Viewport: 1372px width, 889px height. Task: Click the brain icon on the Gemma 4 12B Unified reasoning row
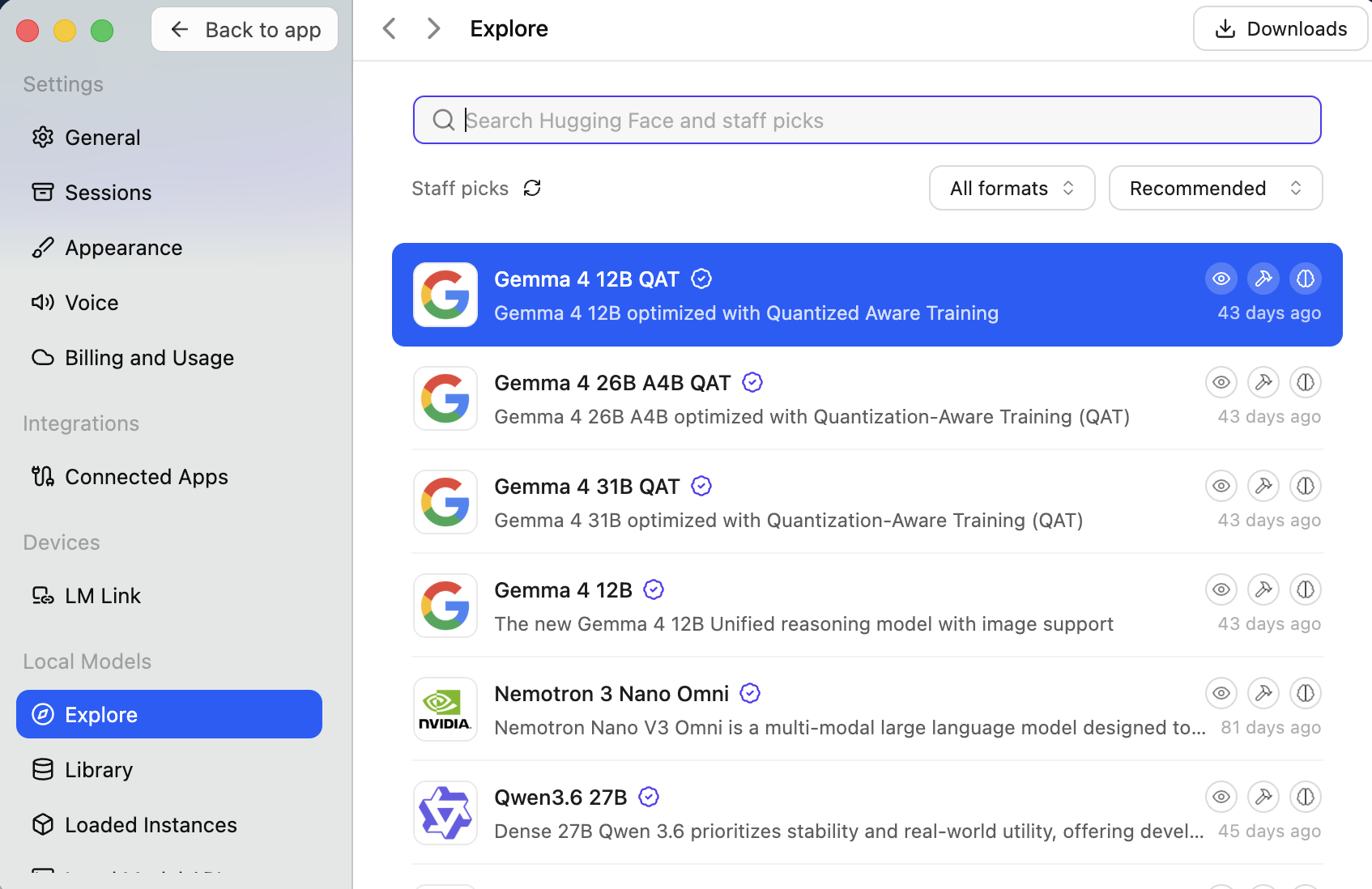(x=1306, y=589)
